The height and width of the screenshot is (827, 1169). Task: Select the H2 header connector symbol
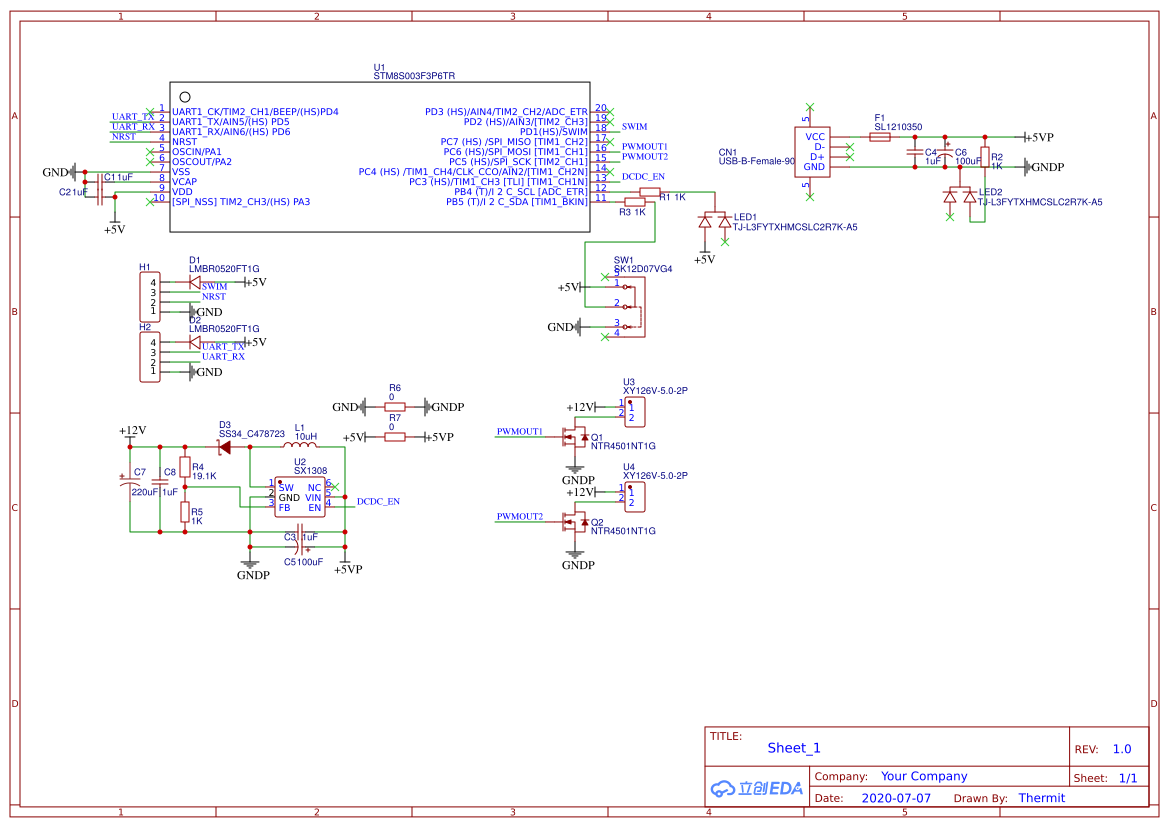pyautogui.click(x=150, y=356)
